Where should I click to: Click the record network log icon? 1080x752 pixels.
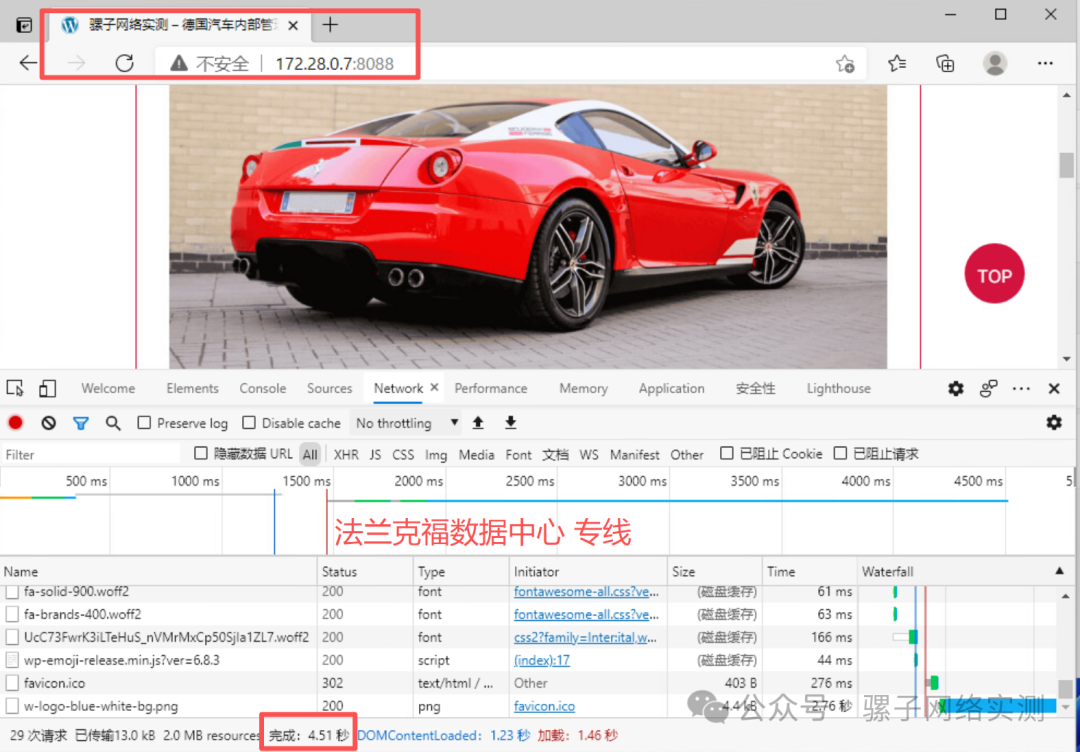pos(15,423)
